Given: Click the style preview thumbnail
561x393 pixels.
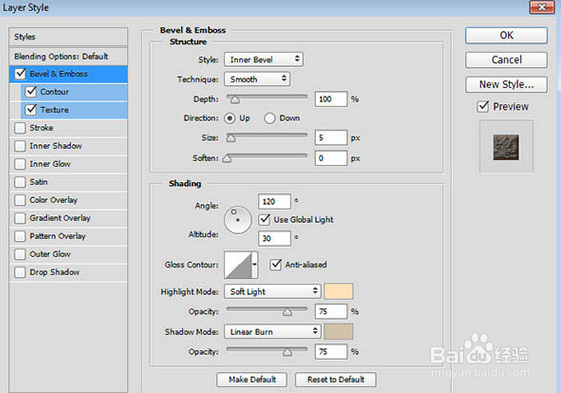Looking at the screenshot, I should [x=506, y=147].
